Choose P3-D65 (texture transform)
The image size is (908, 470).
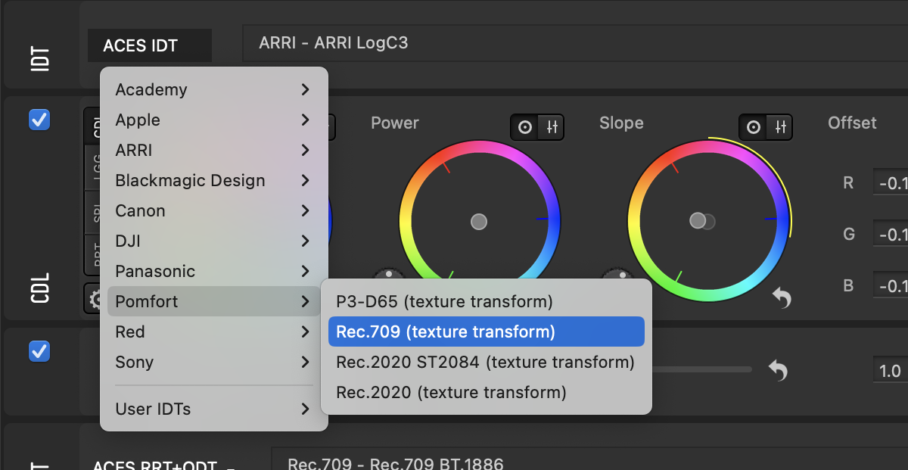pyautogui.click(x=486, y=302)
